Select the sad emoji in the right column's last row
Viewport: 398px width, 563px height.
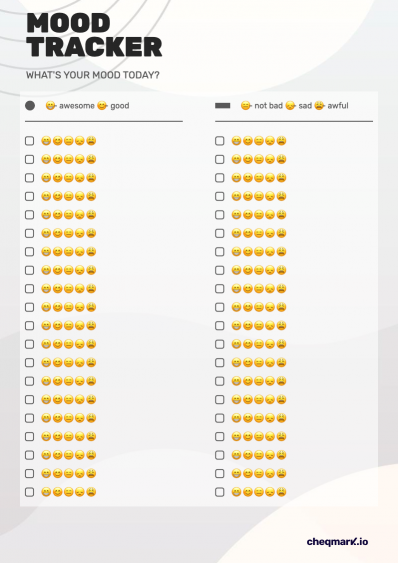(x=270, y=492)
